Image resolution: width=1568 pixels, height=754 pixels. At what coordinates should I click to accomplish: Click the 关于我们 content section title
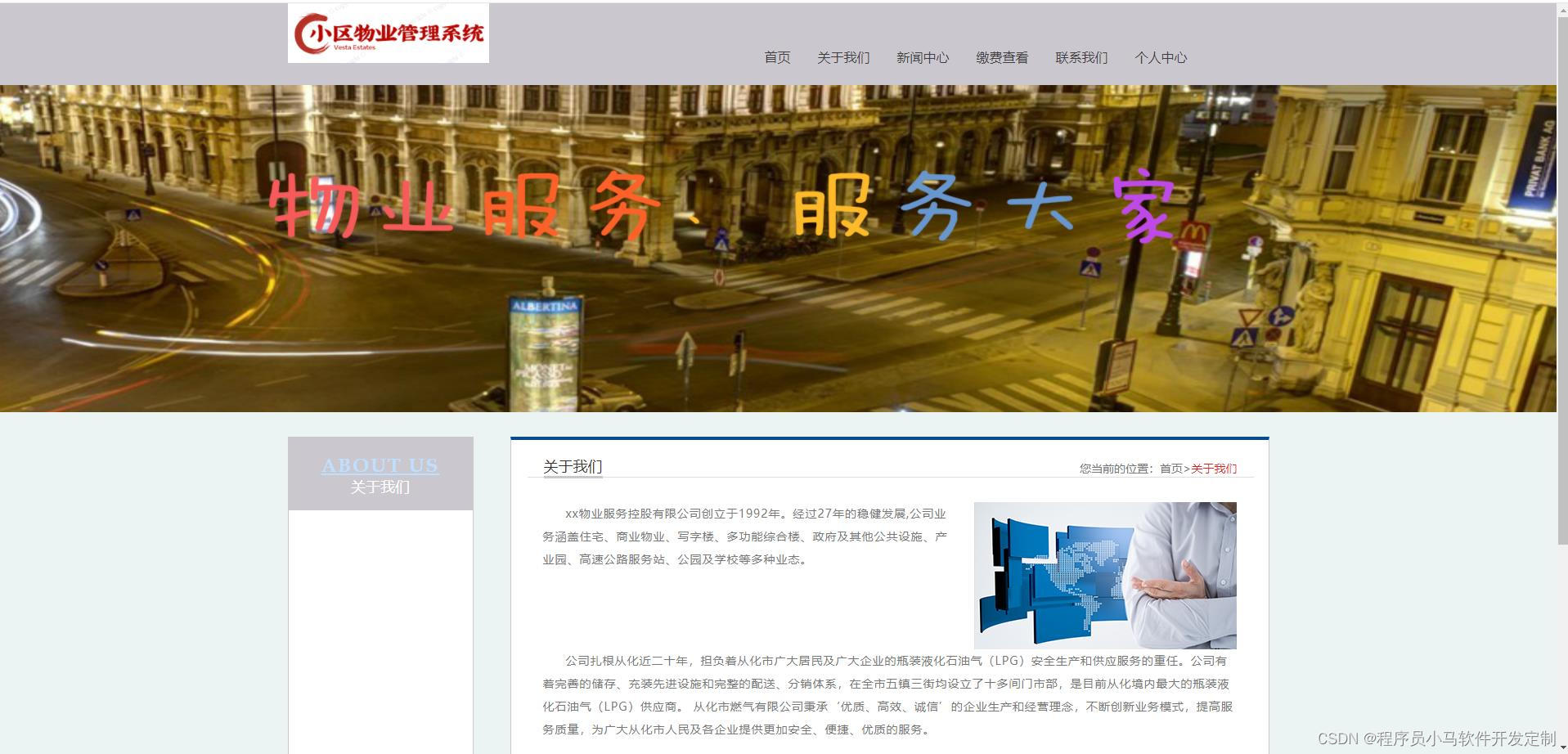tap(572, 467)
